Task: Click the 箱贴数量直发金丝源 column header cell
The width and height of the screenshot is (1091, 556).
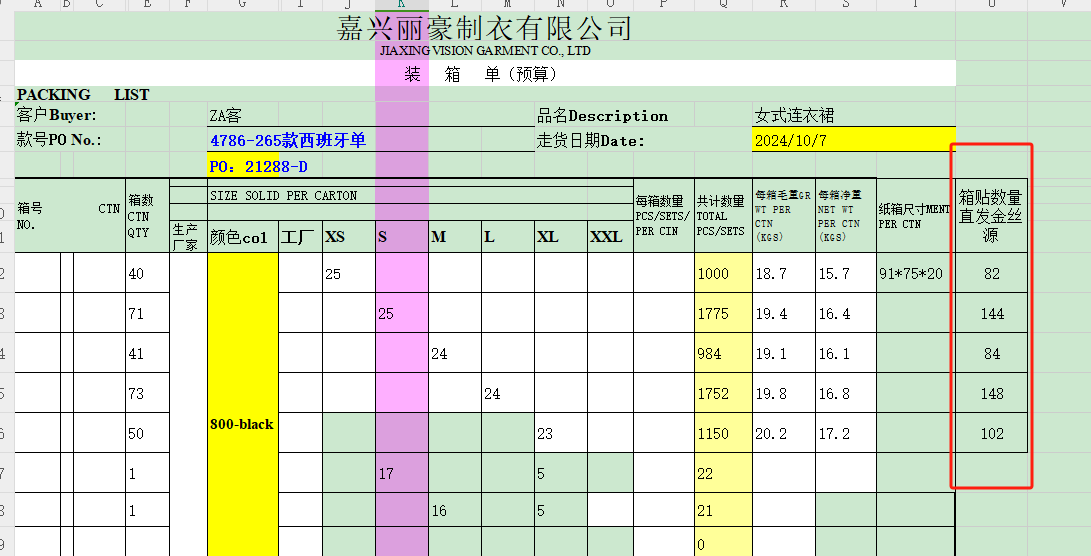Action: click(x=991, y=215)
